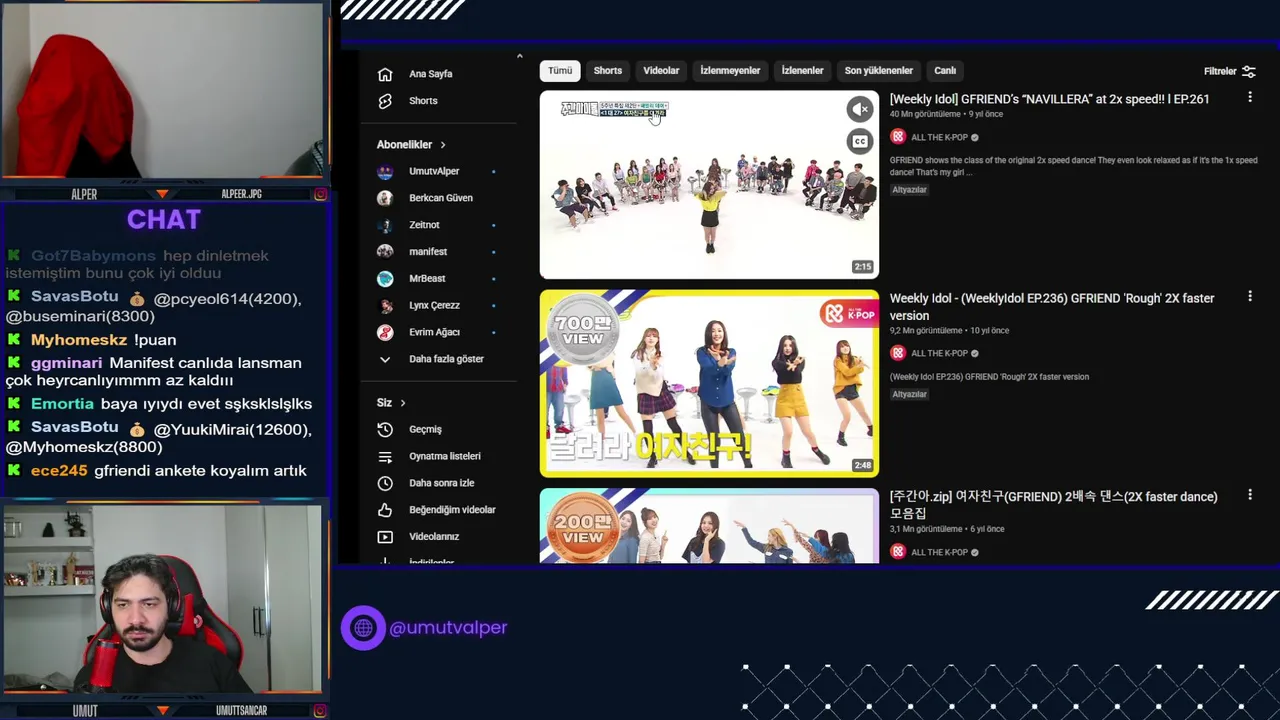Image resolution: width=1280 pixels, height=720 pixels.
Task: Click Got7Babymons chat username
Action: coord(93,256)
